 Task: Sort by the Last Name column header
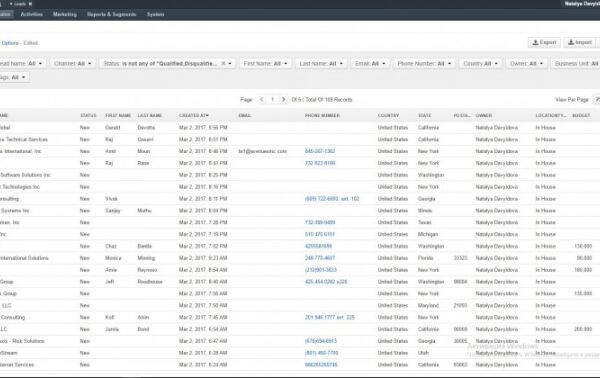(150, 116)
